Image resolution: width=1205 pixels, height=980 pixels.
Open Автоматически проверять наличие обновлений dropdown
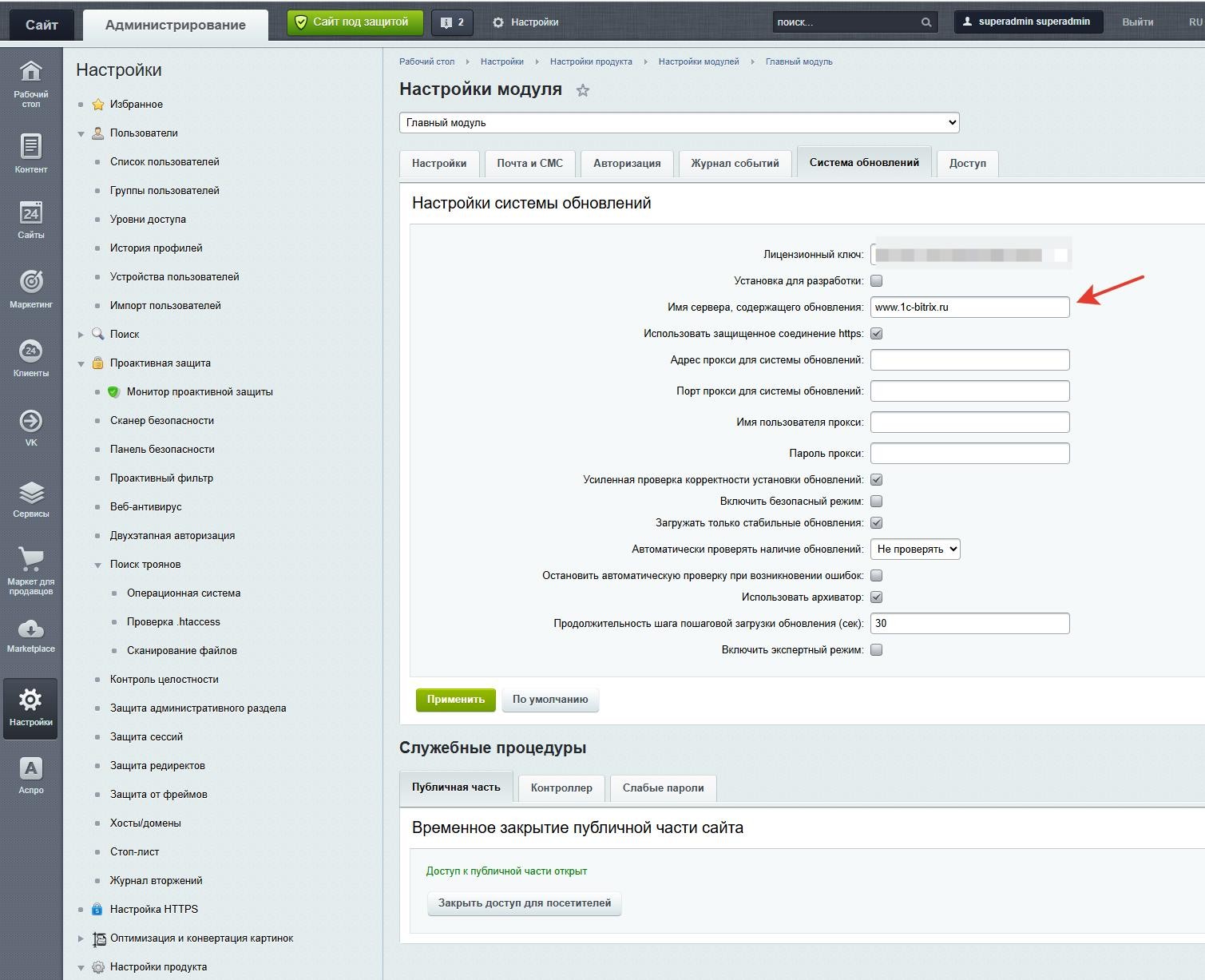coord(915,550)
